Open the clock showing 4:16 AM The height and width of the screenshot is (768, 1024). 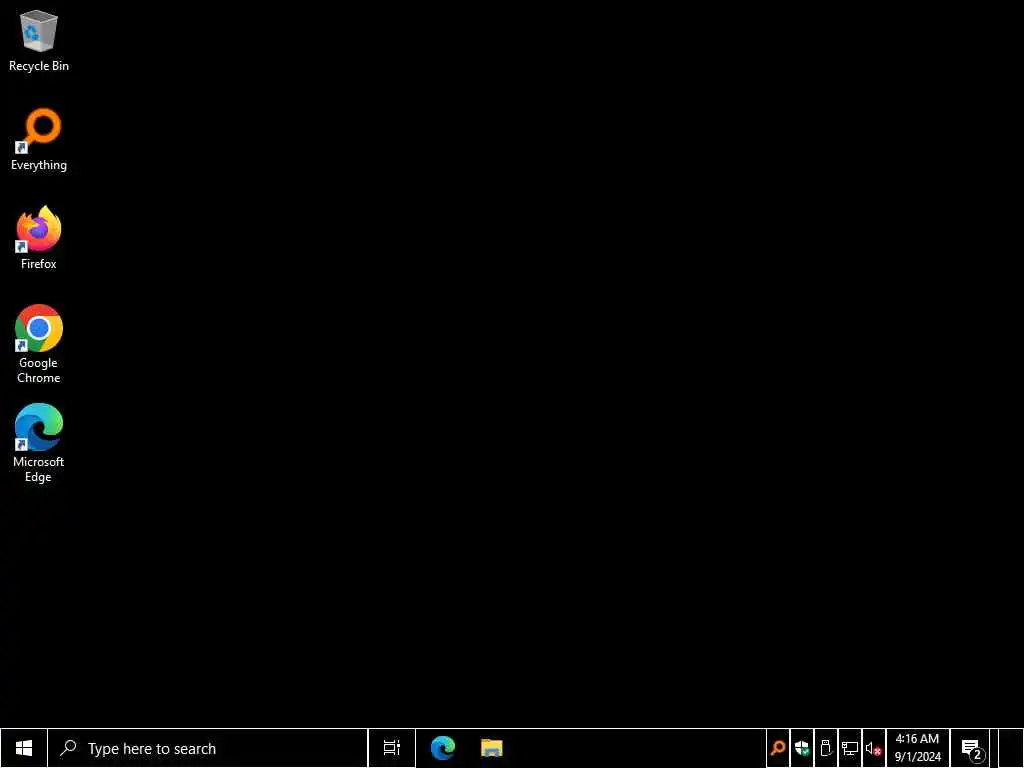918,748
